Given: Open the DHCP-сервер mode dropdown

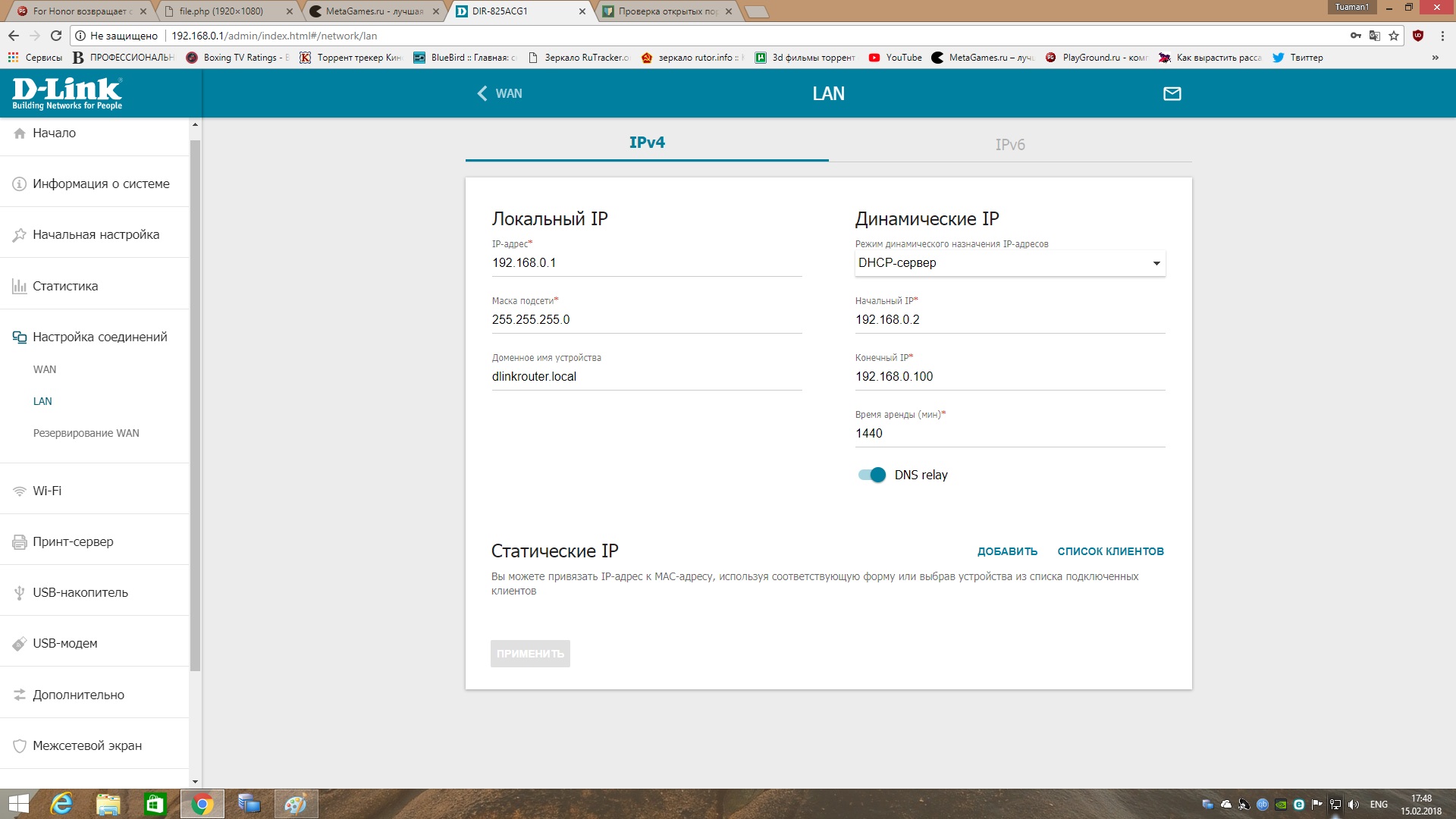Looking at the screenshot, I should pyautogui.click(x=1009, y=263).
